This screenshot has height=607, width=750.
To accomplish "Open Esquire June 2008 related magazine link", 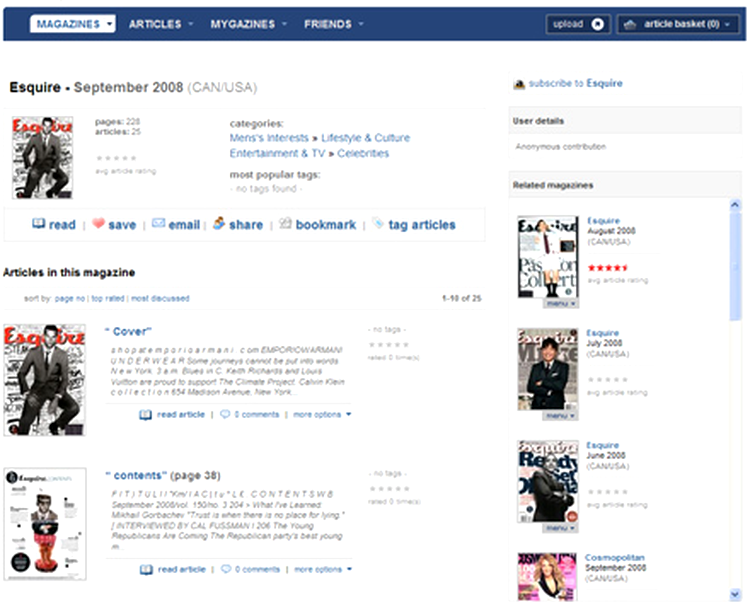I will 603,445.
